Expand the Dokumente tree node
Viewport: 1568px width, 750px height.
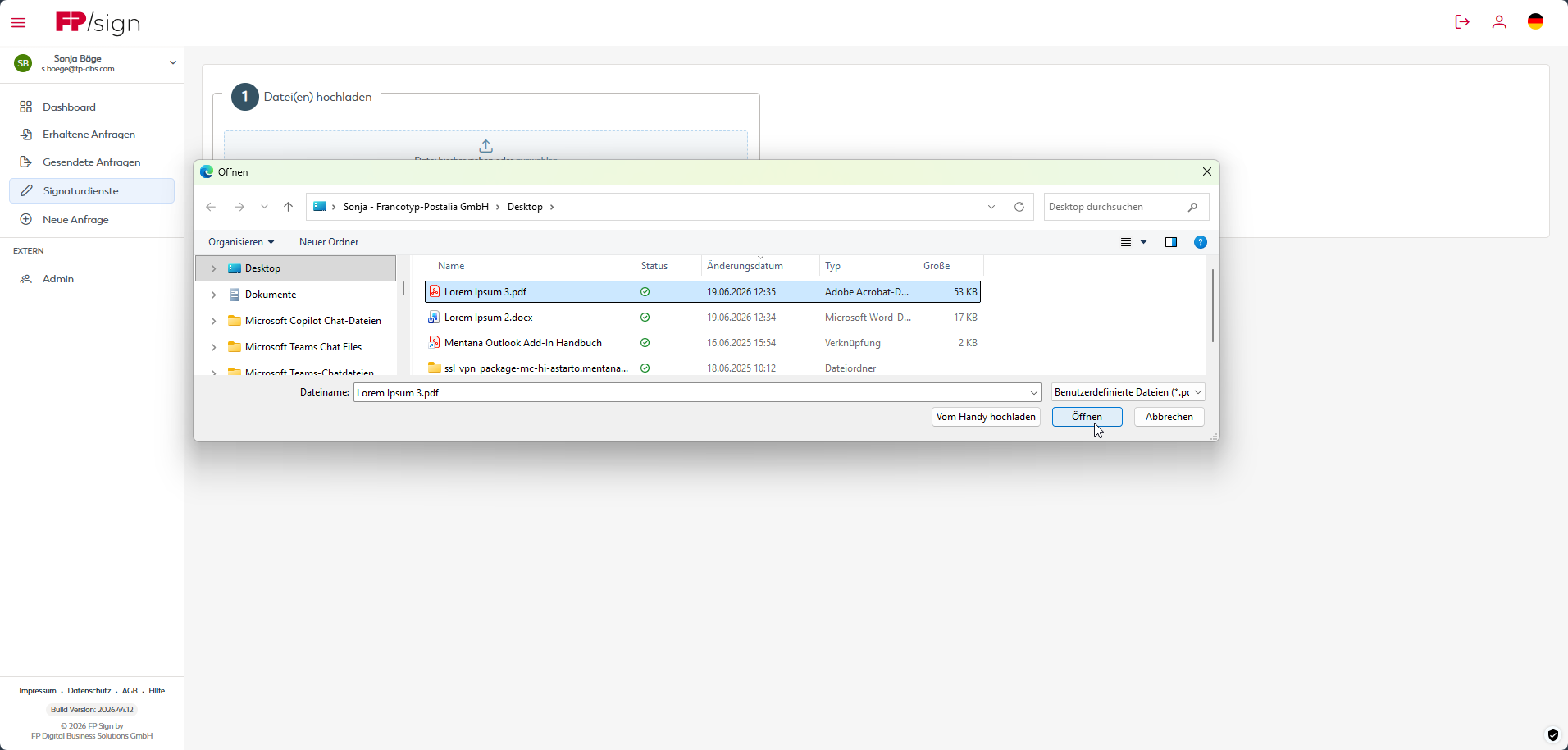pos(213,295)
